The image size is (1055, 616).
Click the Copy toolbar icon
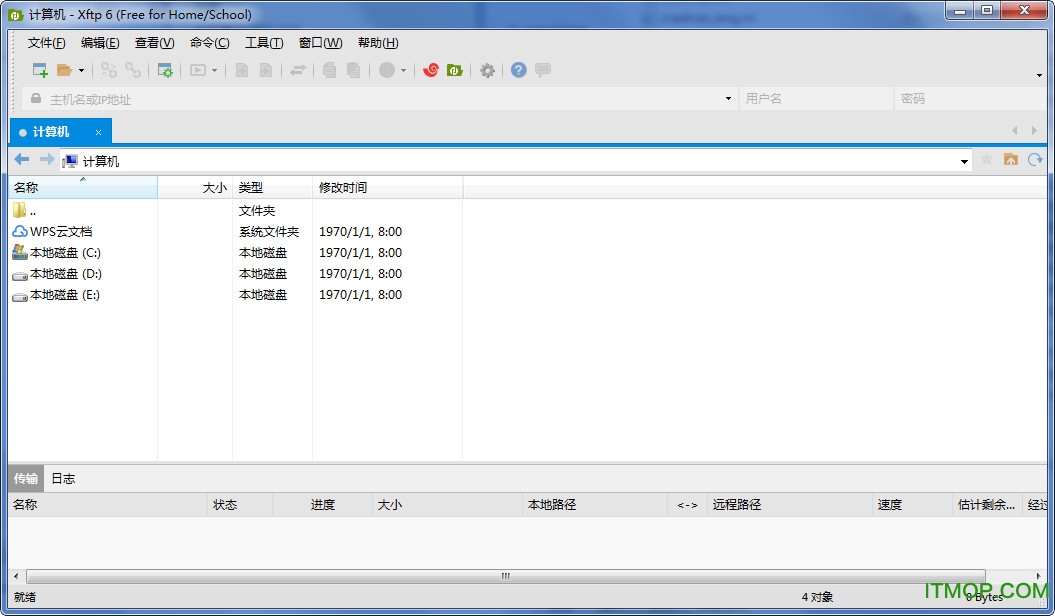coord(329,70)
